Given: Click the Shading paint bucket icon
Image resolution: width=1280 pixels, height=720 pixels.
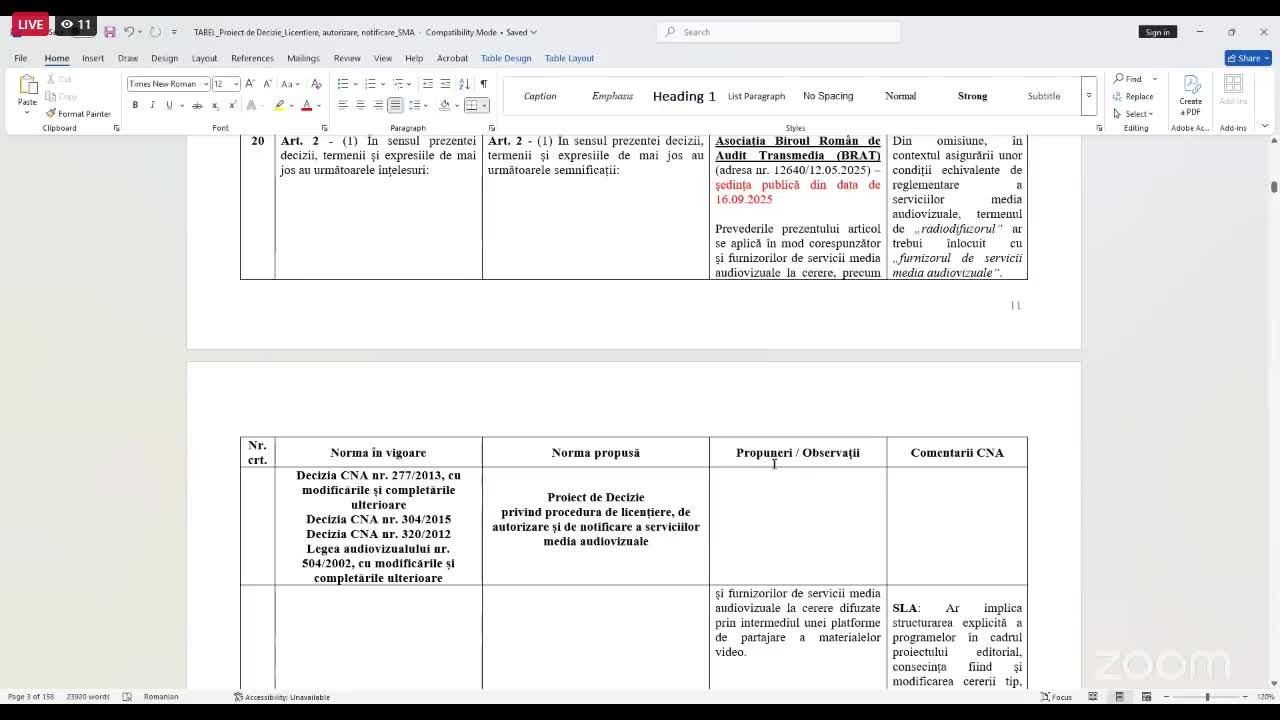Looking at the screenshot, I should point(444,105).
